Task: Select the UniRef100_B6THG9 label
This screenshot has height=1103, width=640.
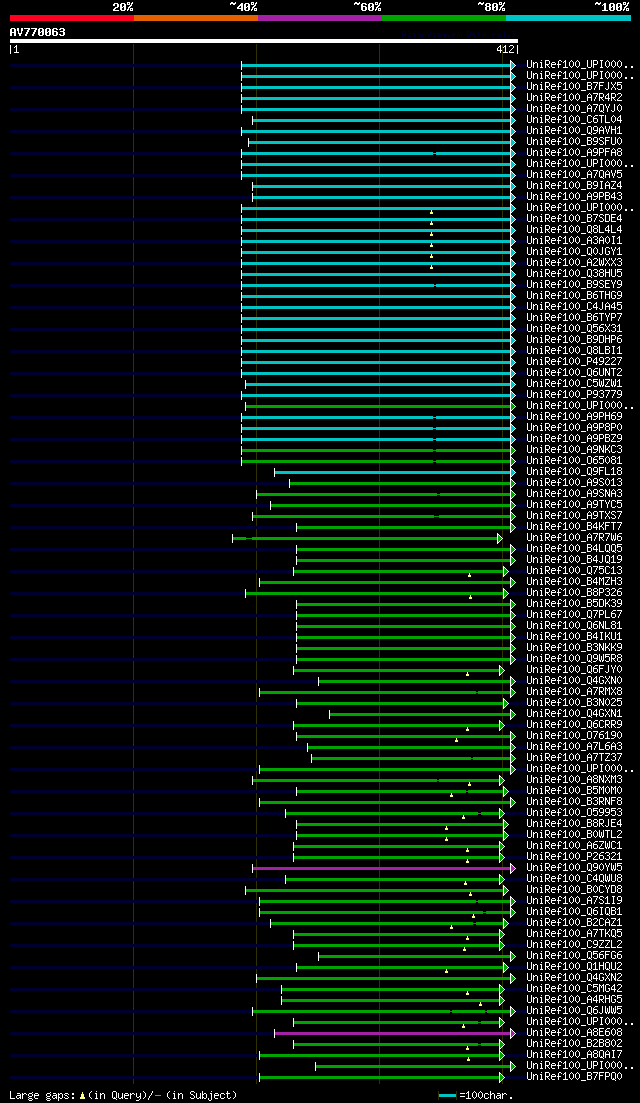Action: pyautogui.click(x=574, y=295)
